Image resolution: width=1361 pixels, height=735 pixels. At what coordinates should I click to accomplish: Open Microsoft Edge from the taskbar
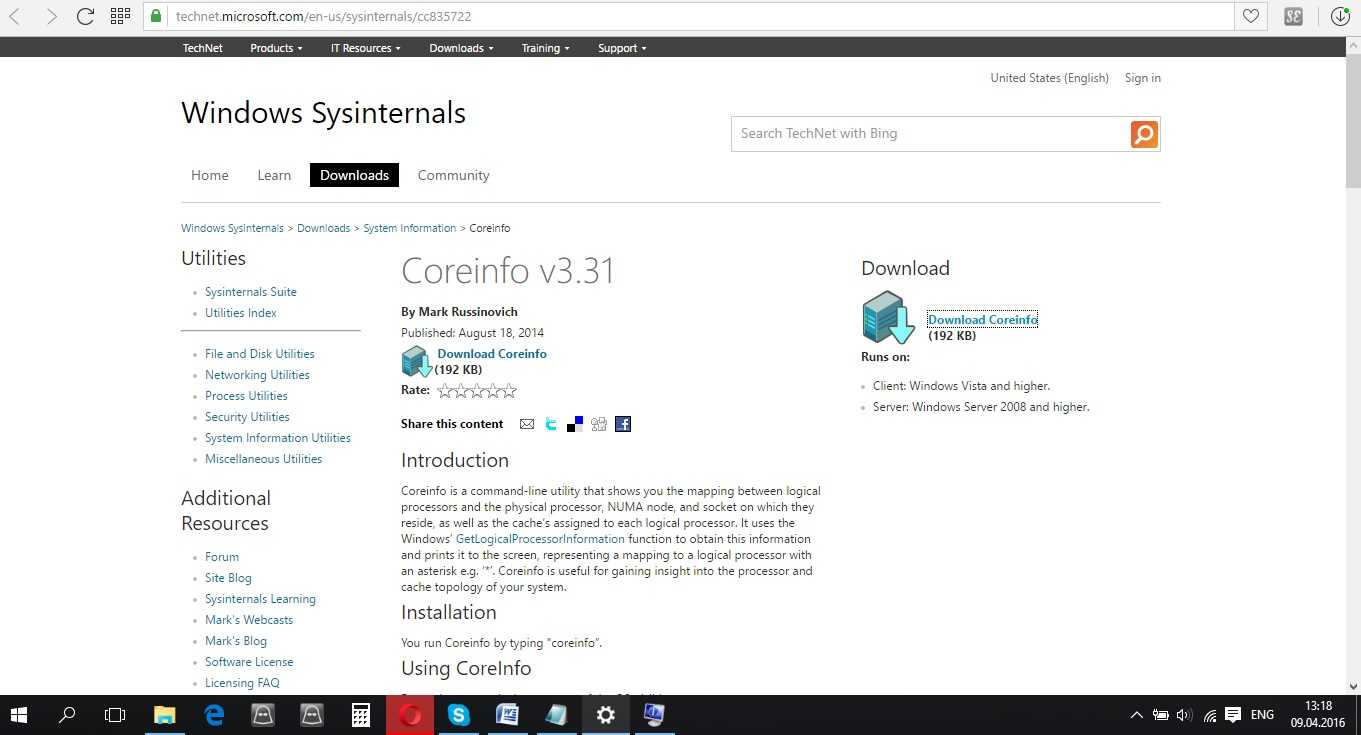[x=214, y=715]
